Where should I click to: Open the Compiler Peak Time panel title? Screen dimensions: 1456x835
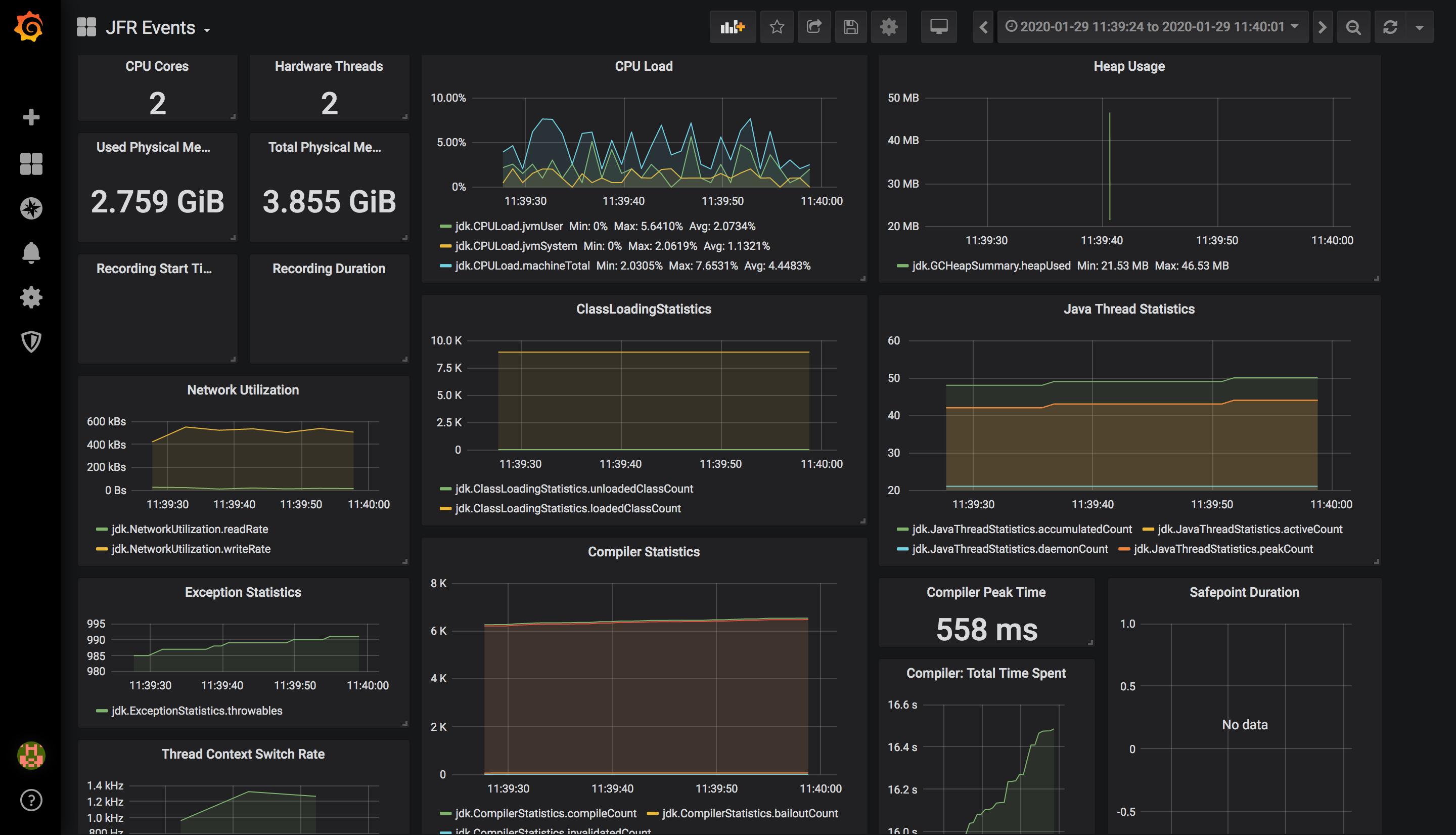pyautogui.click(x=986, y=592)
